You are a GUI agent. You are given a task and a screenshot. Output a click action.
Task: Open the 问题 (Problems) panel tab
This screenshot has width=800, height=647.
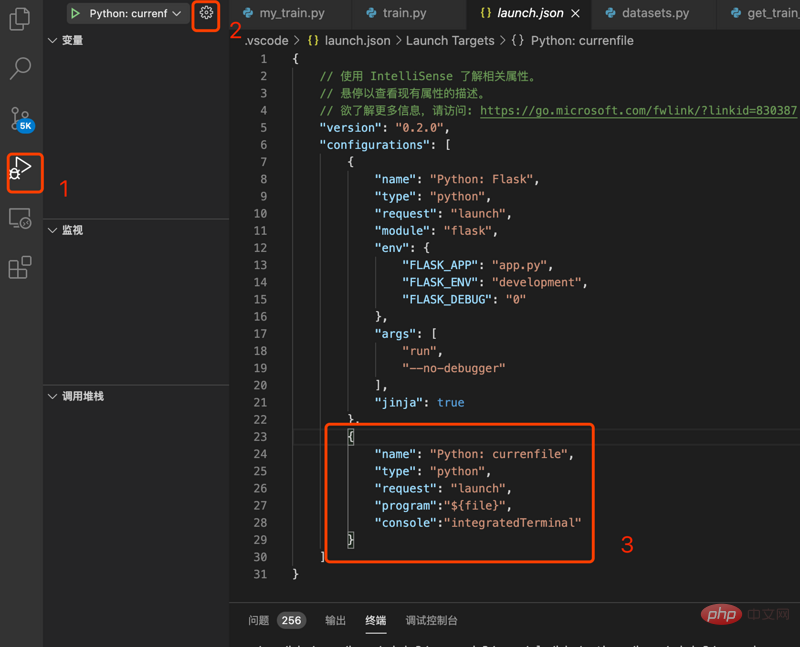[259, 620]
